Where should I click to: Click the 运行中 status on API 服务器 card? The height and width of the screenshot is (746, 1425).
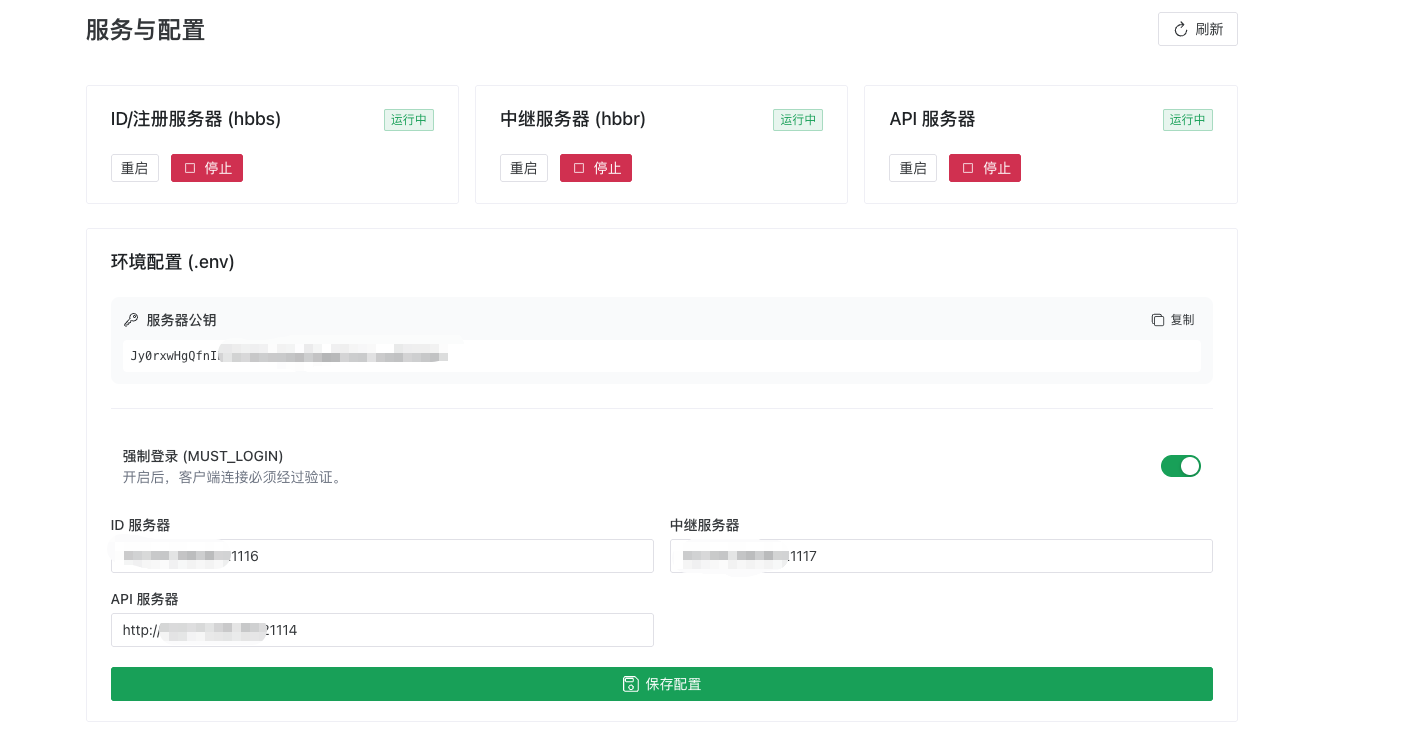[x=1187, y=120]
